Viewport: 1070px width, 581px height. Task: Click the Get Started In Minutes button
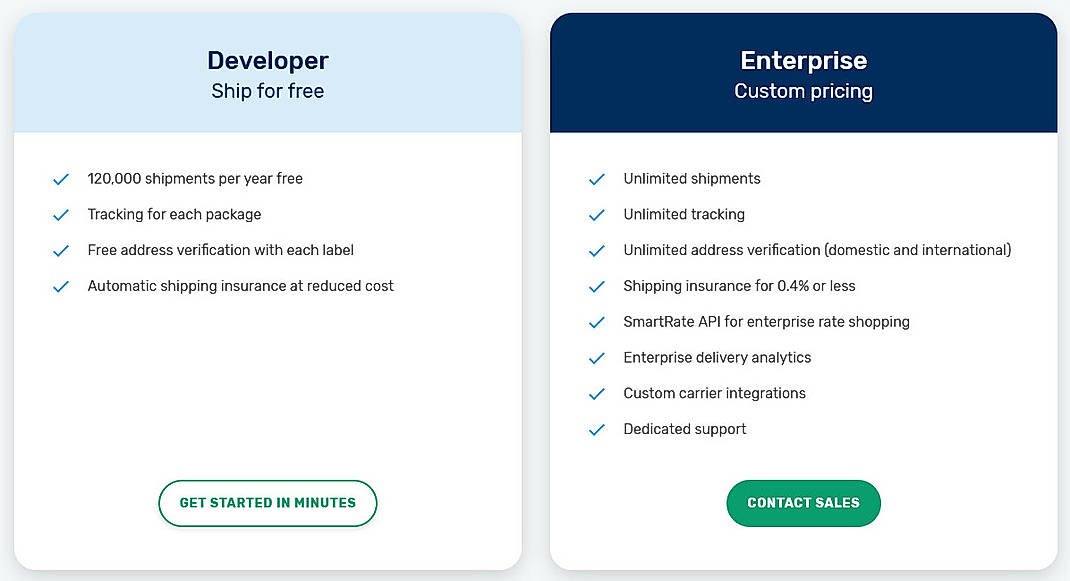pos(267,503)
